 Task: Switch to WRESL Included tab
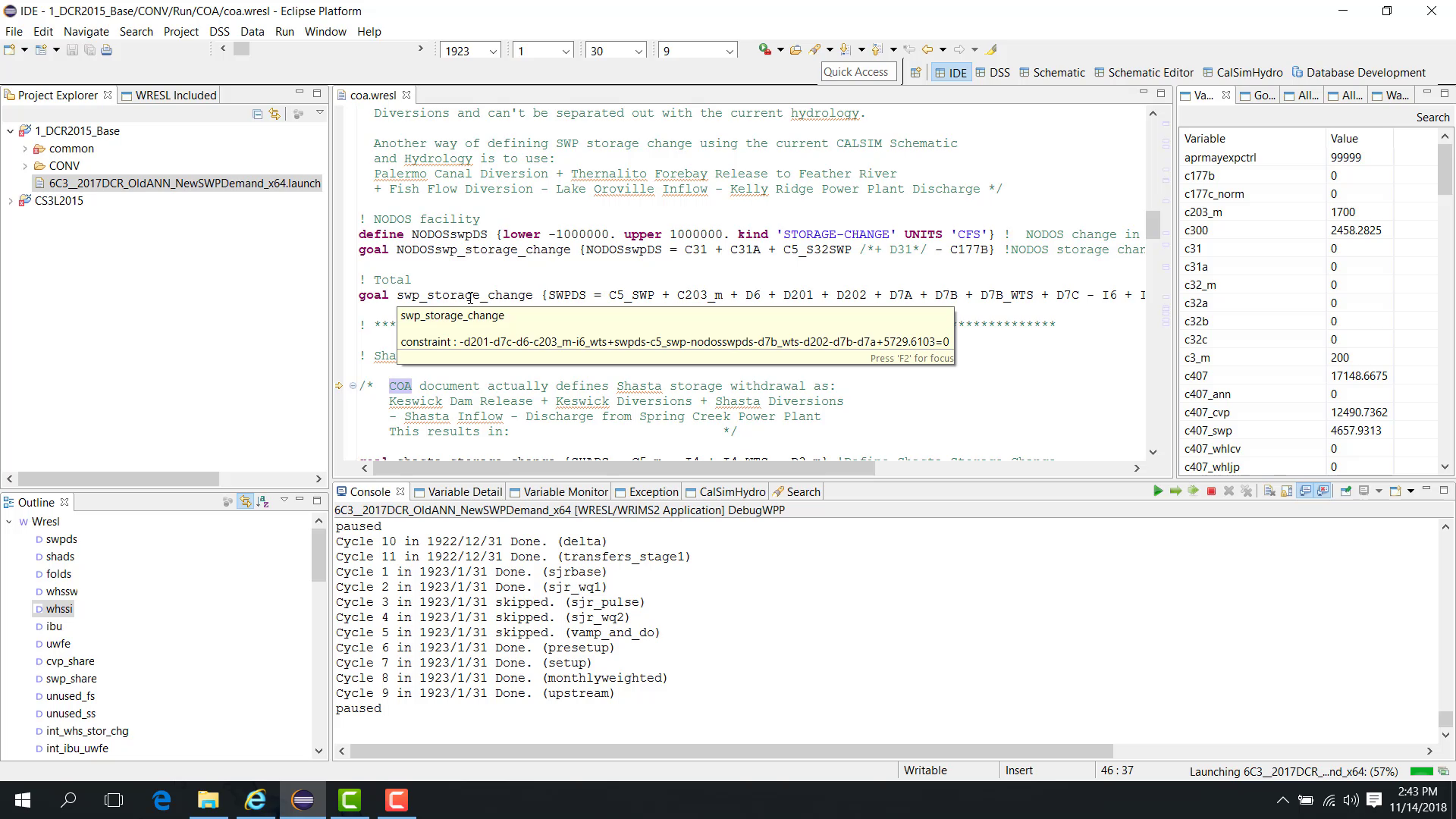pos(169,95)
